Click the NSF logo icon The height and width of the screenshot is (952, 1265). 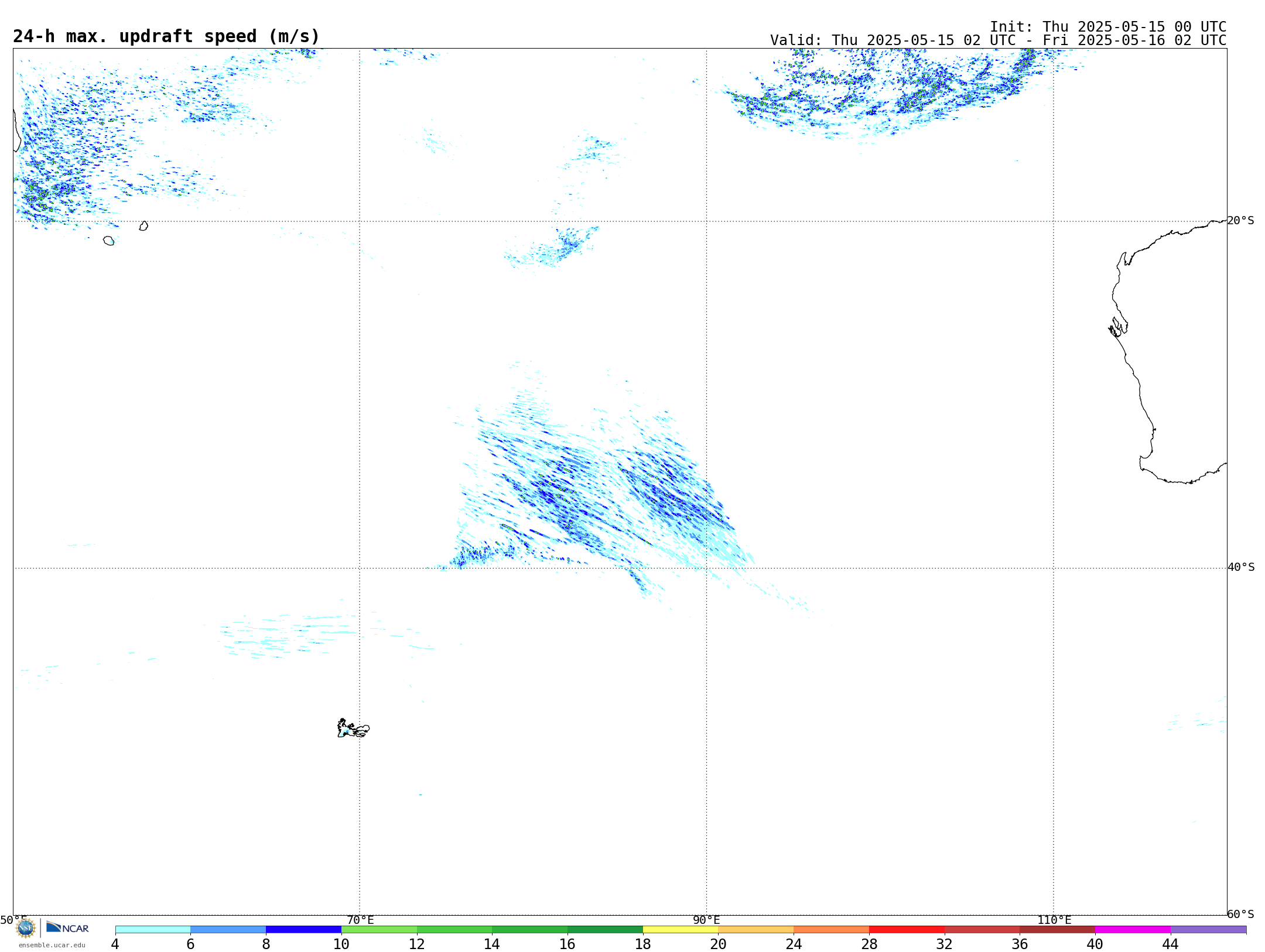pyautogui.click(x=26, y=928)
